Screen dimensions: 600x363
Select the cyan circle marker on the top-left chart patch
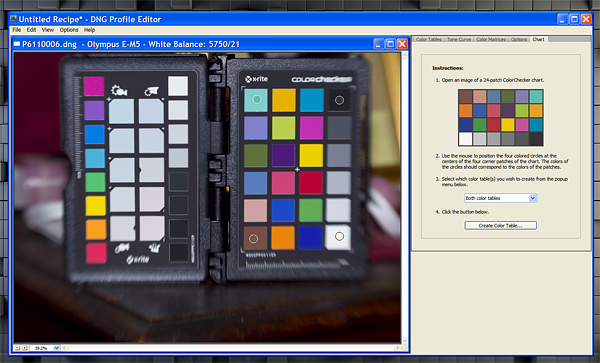pos(257,99)
